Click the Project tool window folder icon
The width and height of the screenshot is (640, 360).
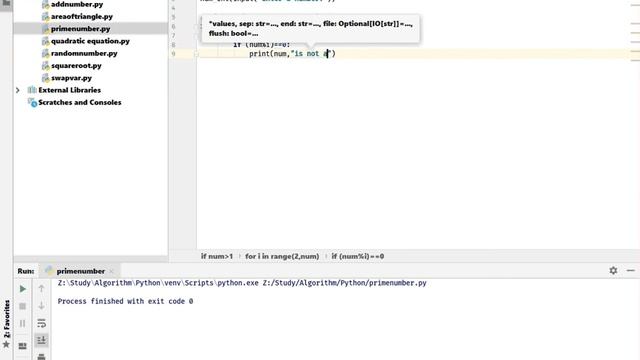(6, 3)
